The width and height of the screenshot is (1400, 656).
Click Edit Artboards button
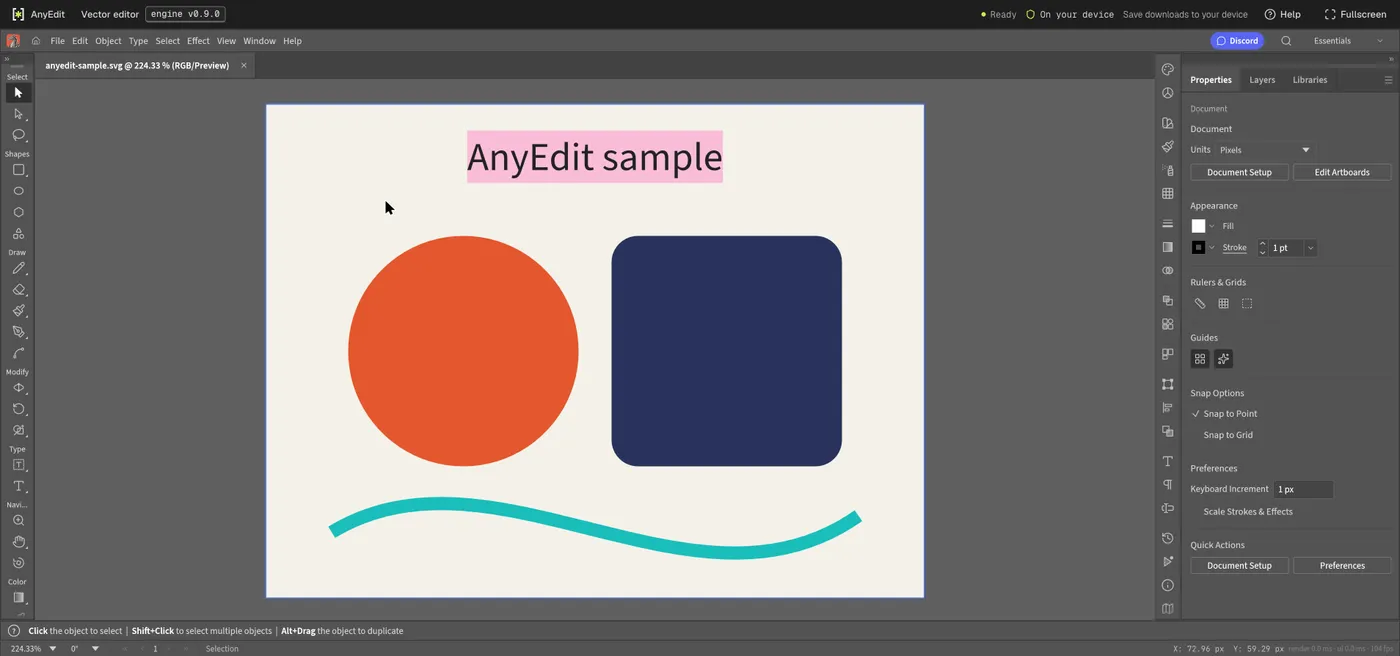[1342, 172]
